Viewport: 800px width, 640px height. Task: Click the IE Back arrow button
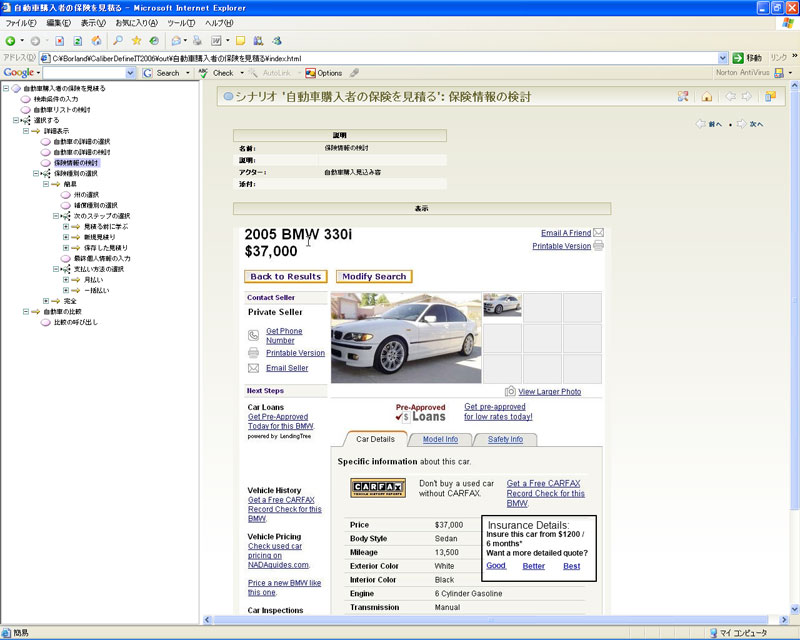(x=10, y=41)
